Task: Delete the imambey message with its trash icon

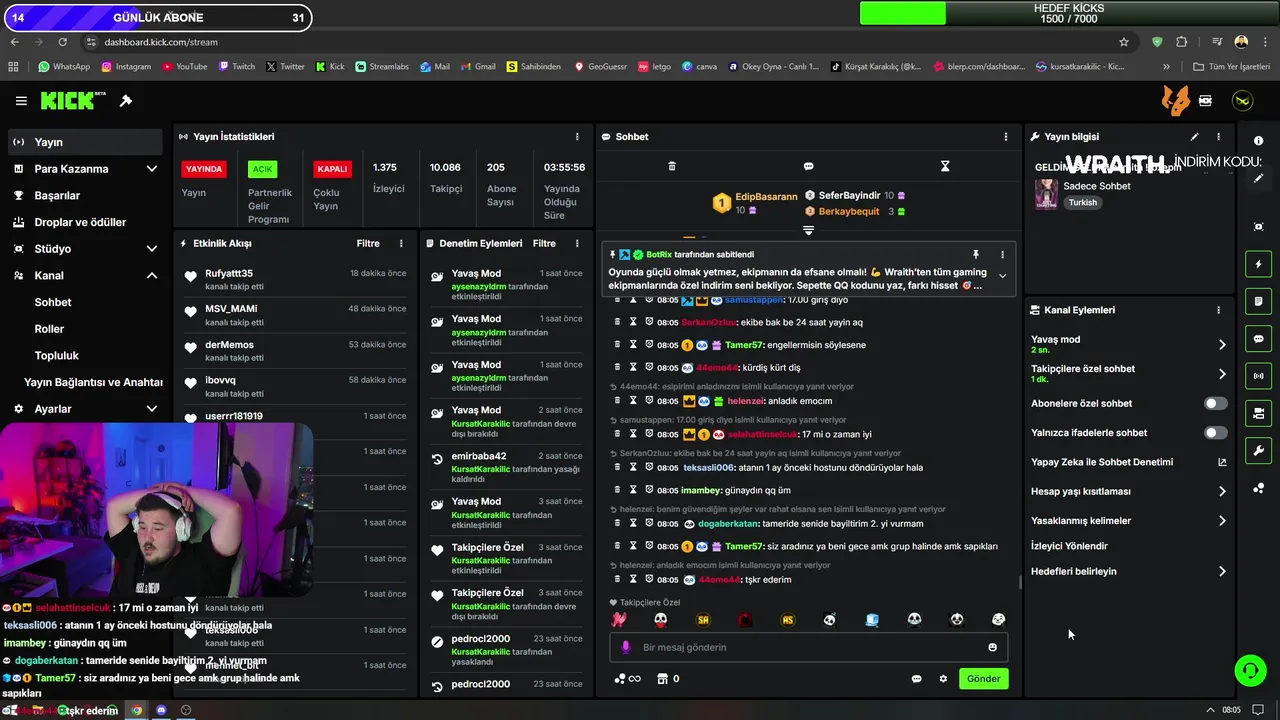Action: pos(617,490)
